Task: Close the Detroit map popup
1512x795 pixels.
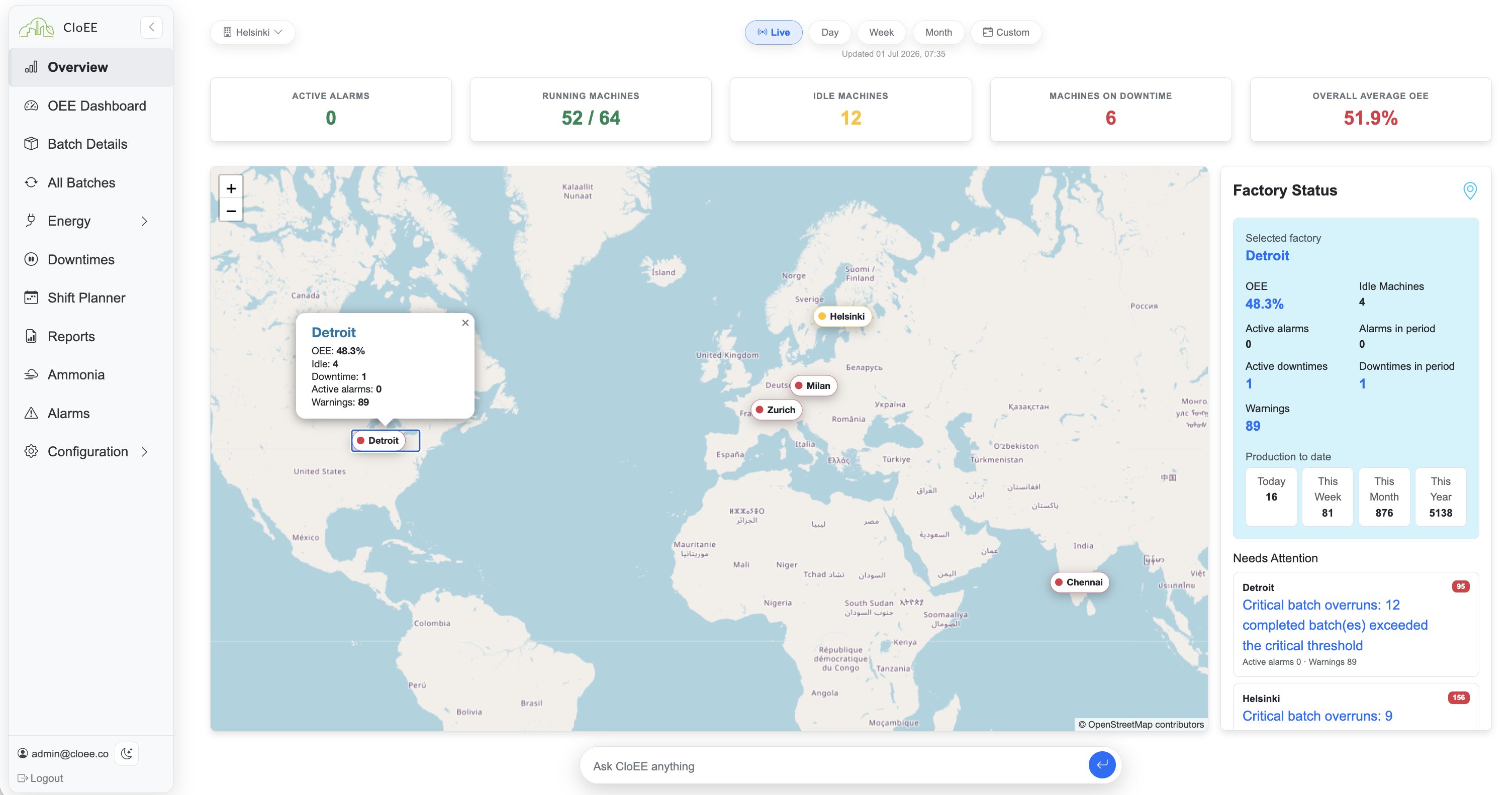Action: (465, 323)
